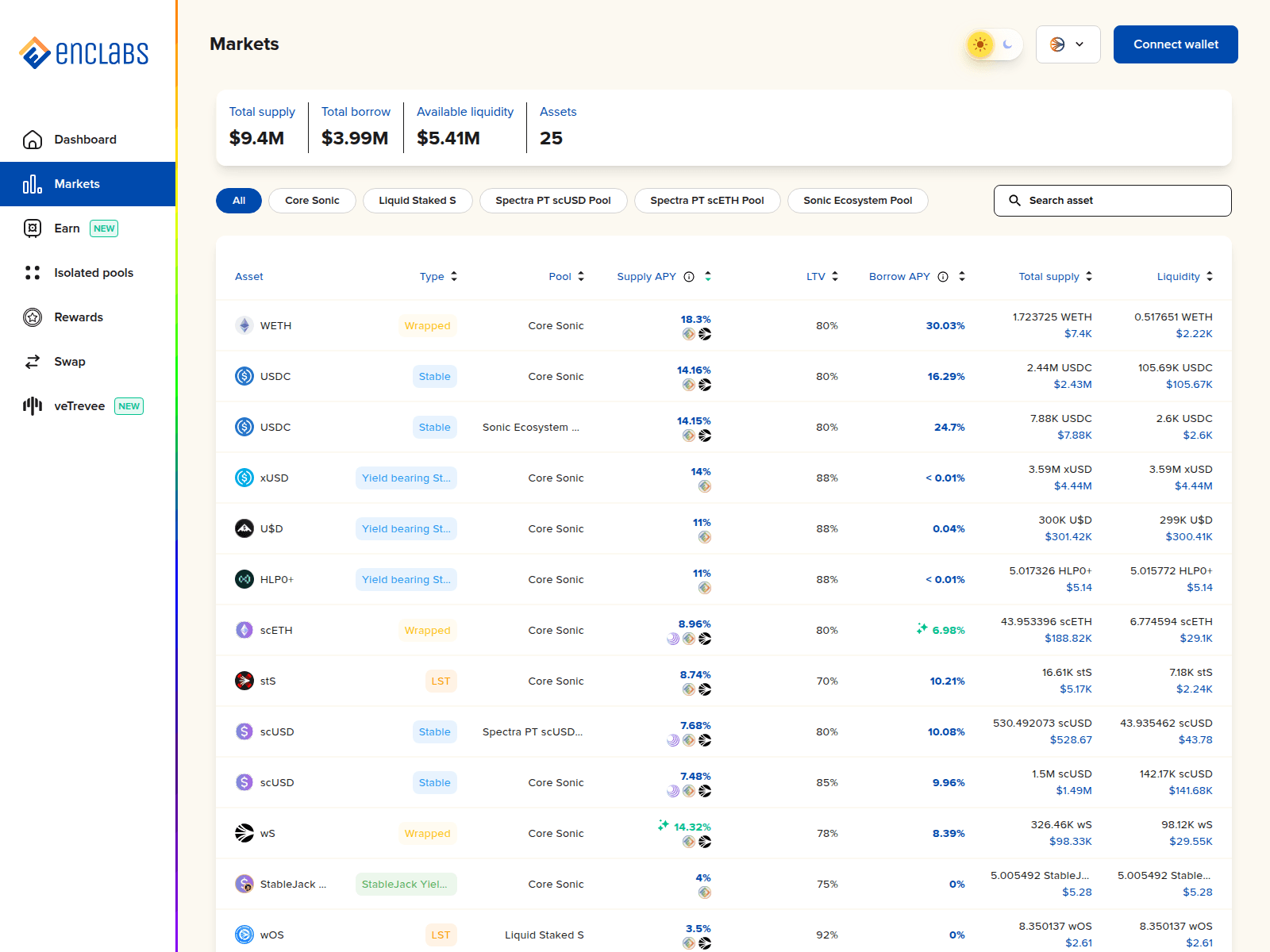Click sparkle icon next to scETH borrow APY

[x=922, y=628]
